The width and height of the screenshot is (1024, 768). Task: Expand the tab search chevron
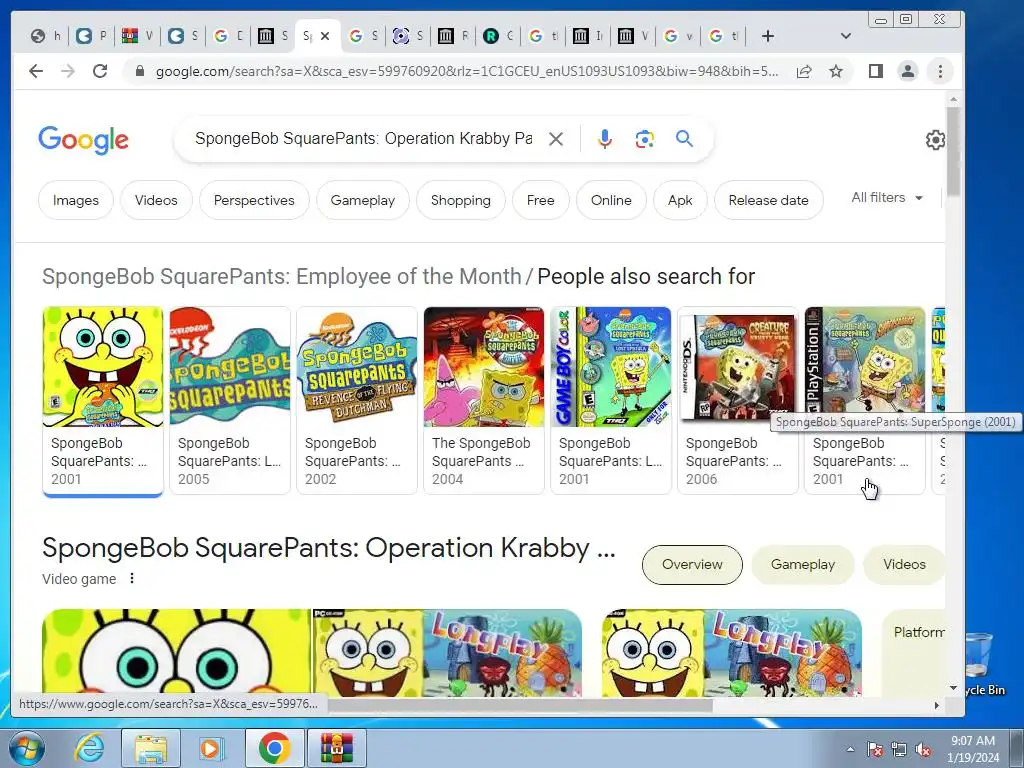[x=846, y=36]
